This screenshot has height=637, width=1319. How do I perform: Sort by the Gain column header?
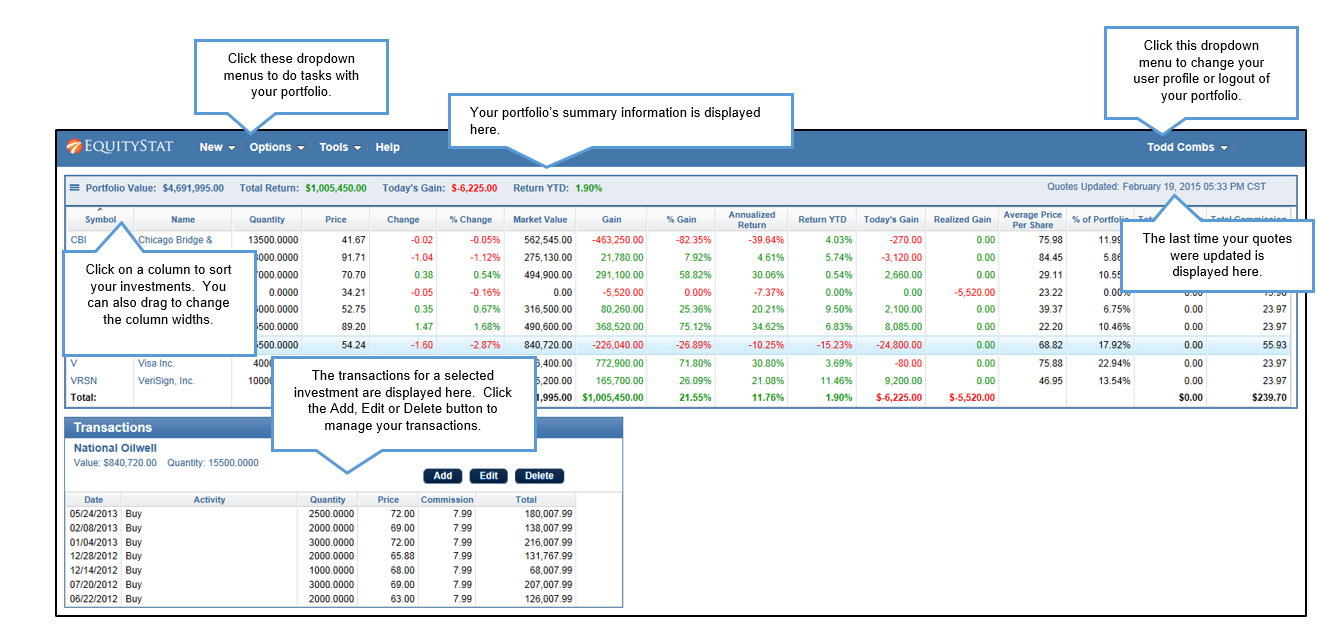click(x=612, y=219)
